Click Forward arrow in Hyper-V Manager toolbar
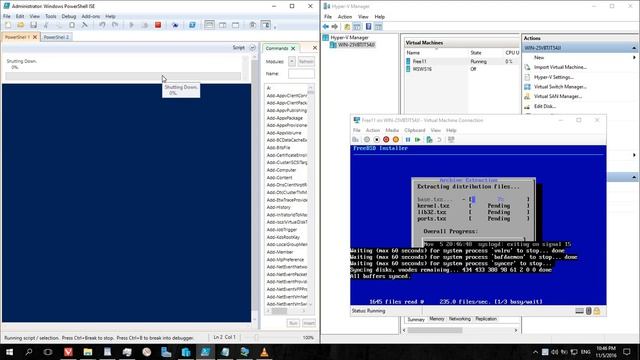The width and height of the screenshot is (640, 360). (x=335, y=27)
